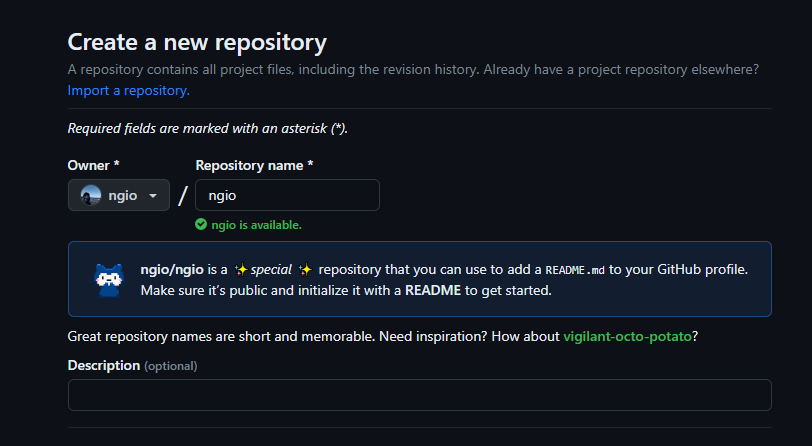Use suggested name vigilant-octo-potato
The width and height of the screenshot is (812, 446).
[627, 336]
